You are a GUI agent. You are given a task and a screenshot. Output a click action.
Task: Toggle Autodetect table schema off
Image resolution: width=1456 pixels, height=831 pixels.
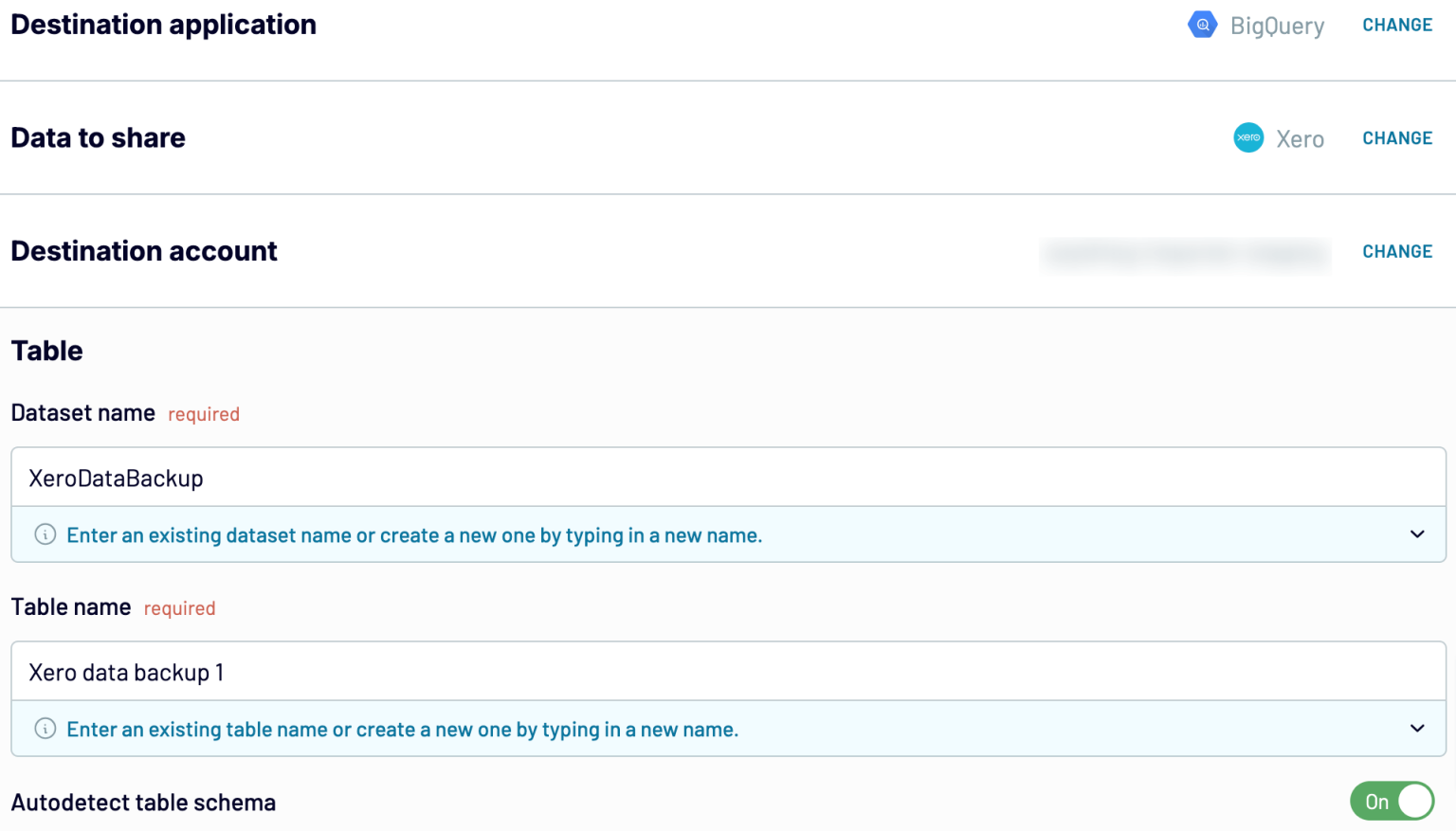[x=1392, y=801]
